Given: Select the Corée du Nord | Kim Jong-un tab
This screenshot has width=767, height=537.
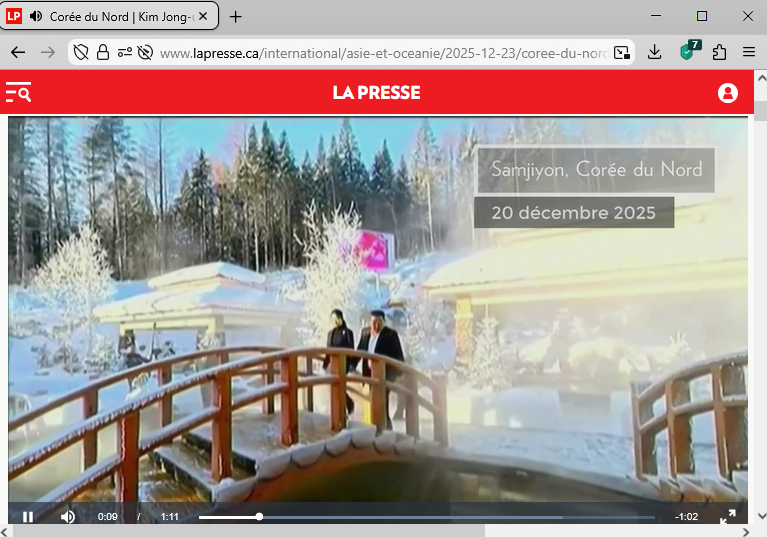Looking at the screenshot, I should [x=109, y=16].
